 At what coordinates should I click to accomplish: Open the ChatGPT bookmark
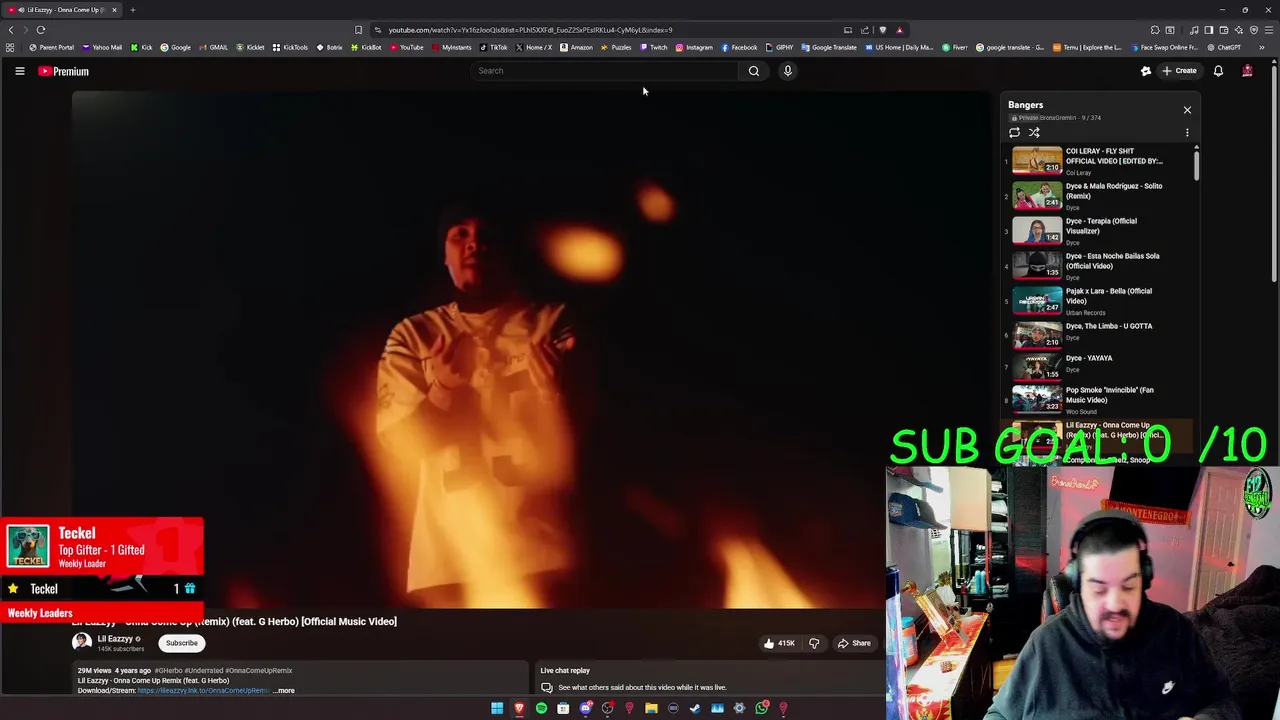pyautogui.click(x=1223, y=47)
